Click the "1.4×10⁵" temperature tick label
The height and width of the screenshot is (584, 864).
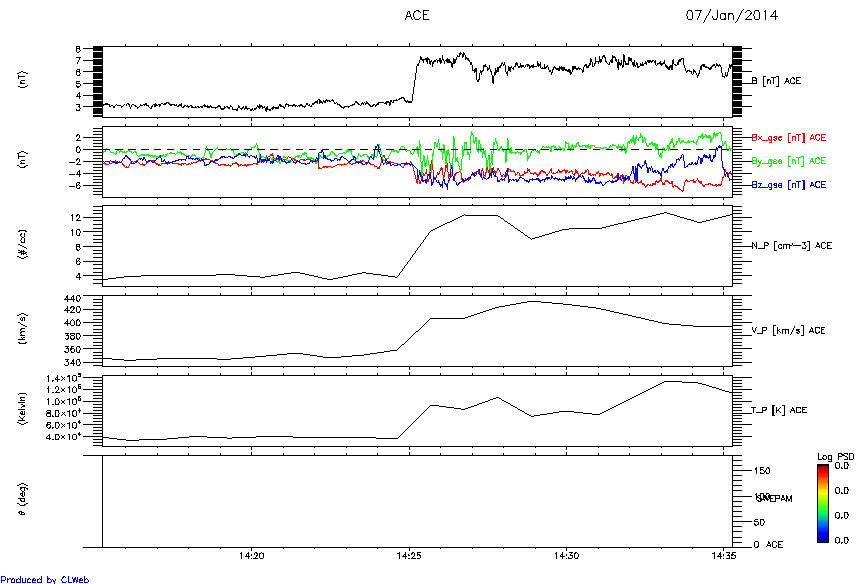point(64,378)
